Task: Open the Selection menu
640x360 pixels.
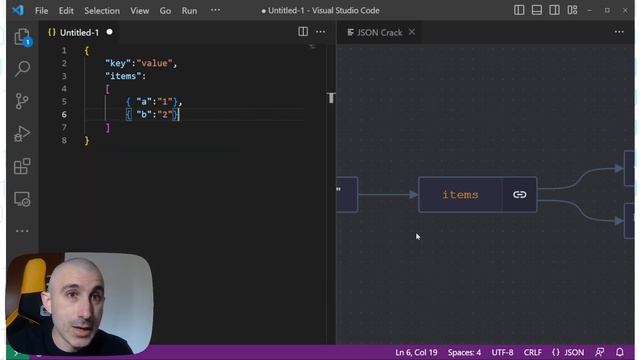Action: click(102, 11)
